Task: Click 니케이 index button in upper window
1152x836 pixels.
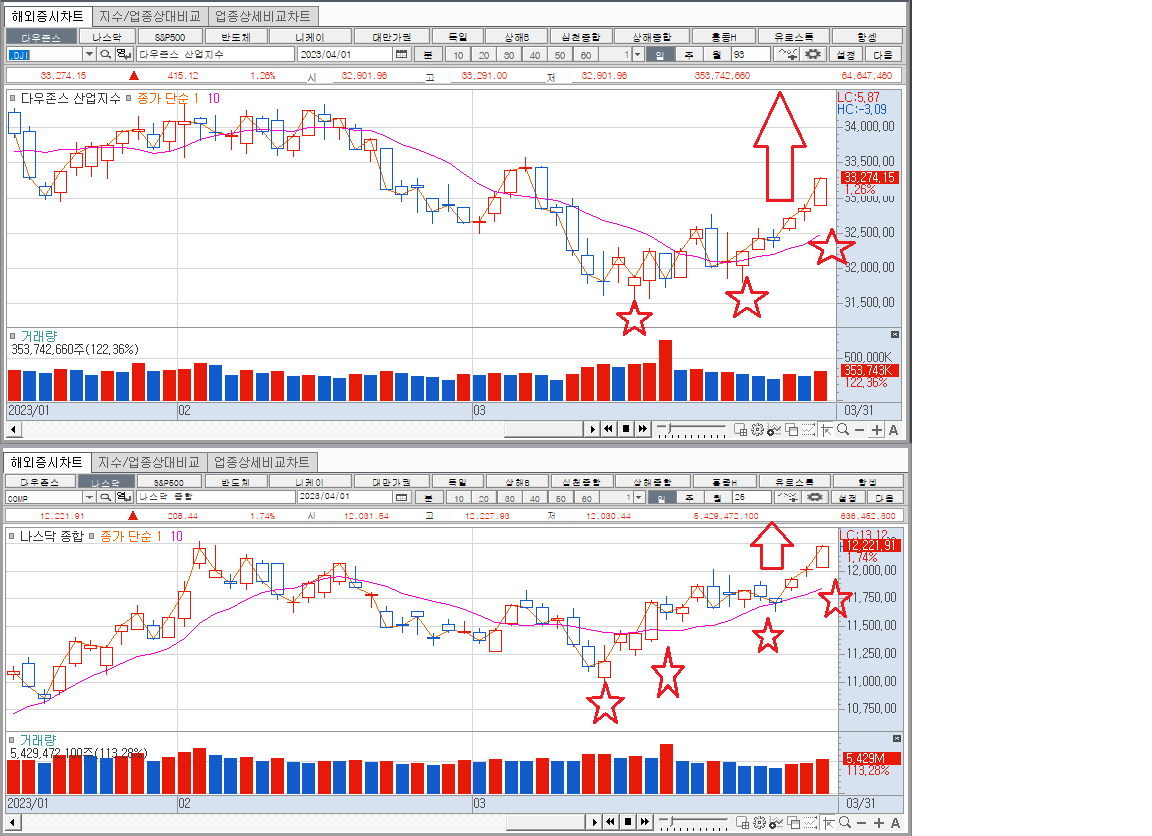Action: click(309, 37)
